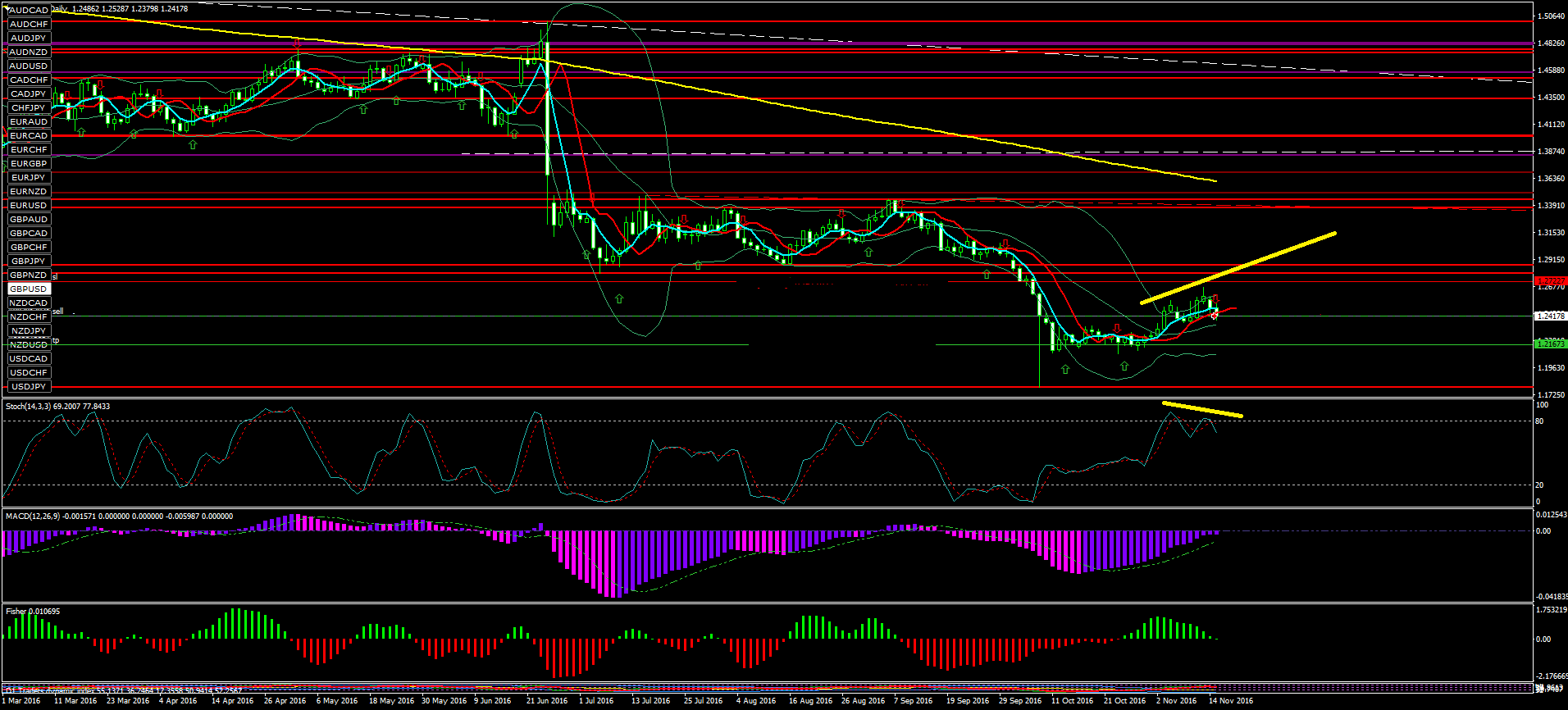Select the CADCHF pair button

click(x=29, y=80)
